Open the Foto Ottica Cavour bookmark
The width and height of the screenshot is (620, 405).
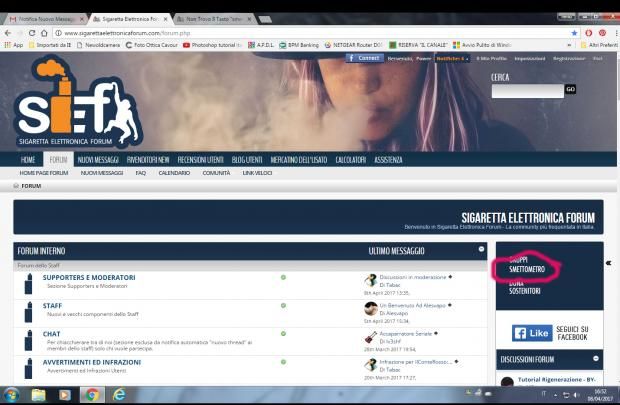(152, 45)
